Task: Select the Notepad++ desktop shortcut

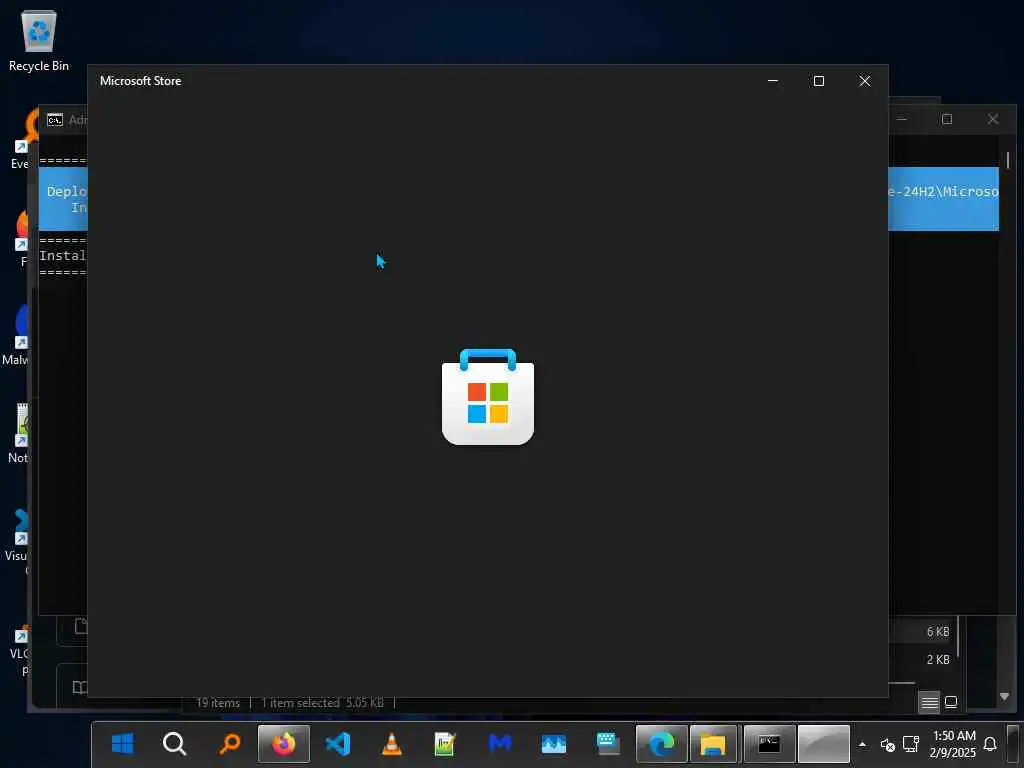Action: pos(19,433)
